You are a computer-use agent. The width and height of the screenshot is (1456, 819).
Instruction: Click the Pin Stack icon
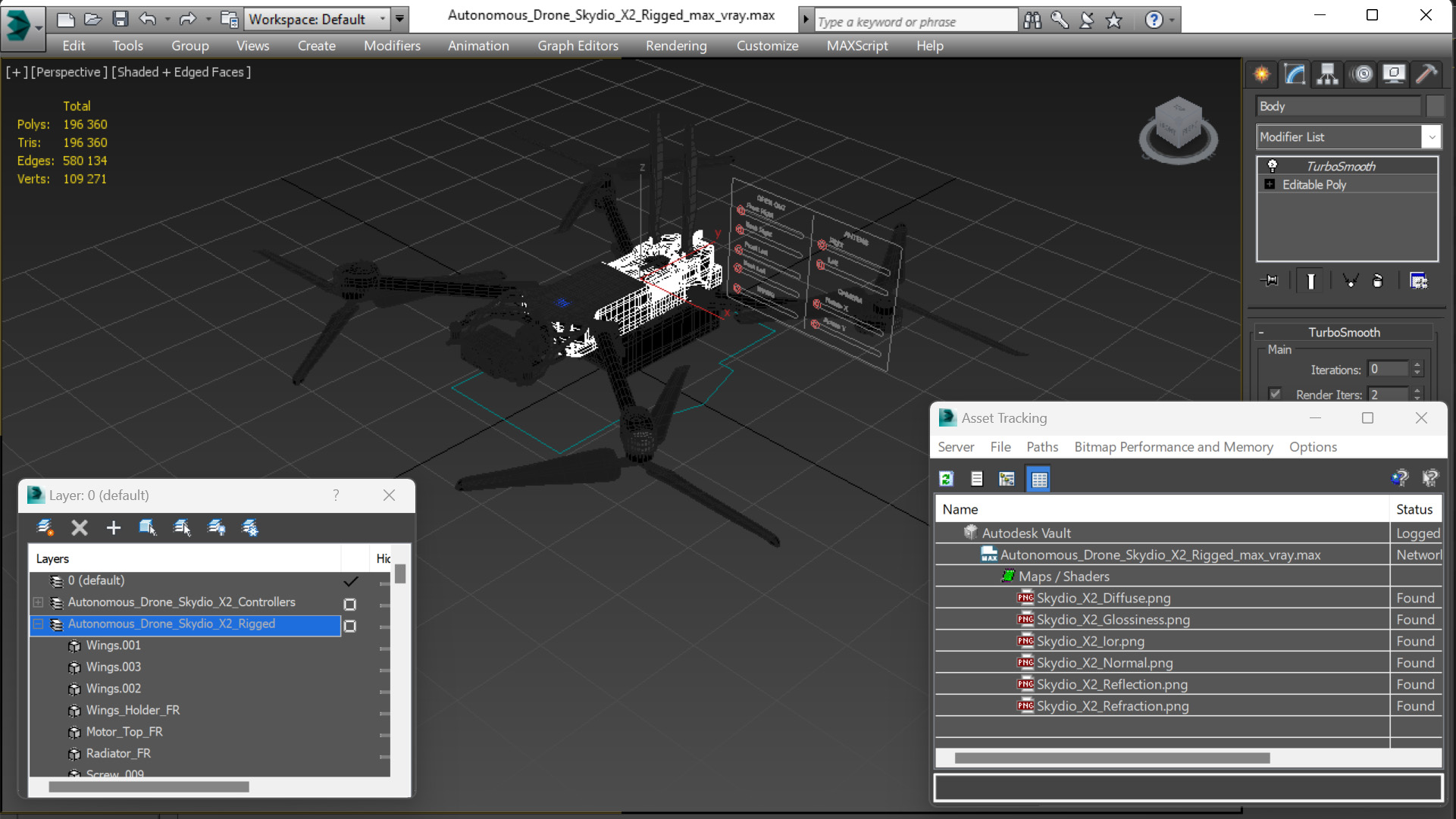tap(1270, 280)
